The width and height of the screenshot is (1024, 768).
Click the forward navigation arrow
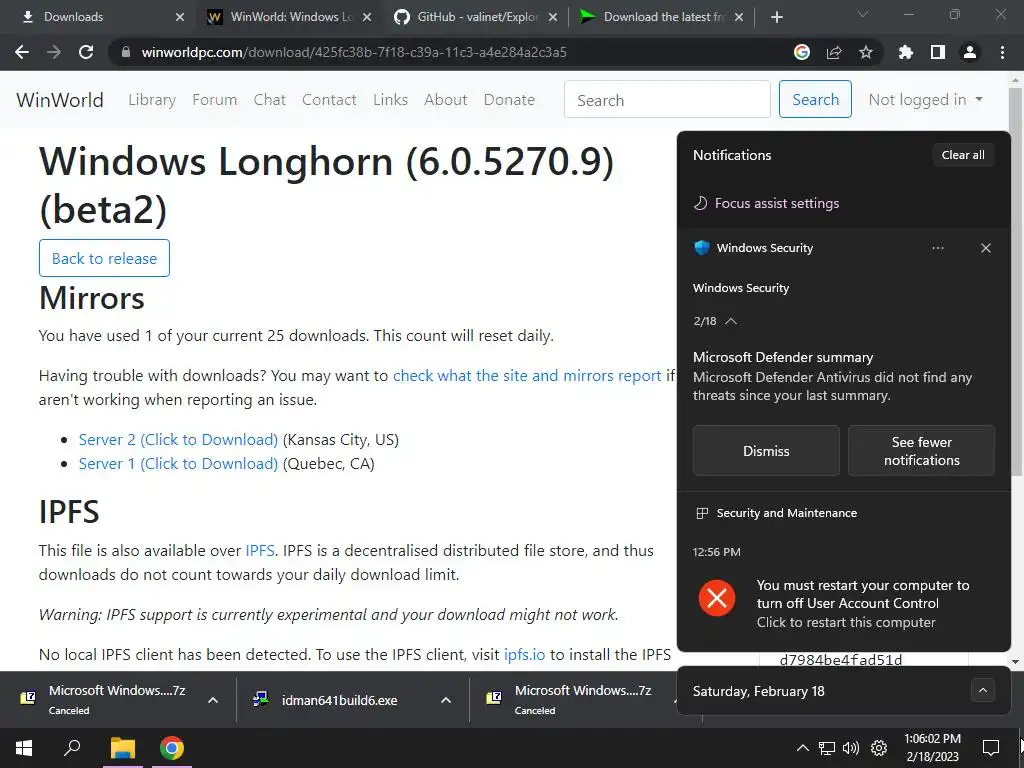pyautogui.click(x=54, y=52)
